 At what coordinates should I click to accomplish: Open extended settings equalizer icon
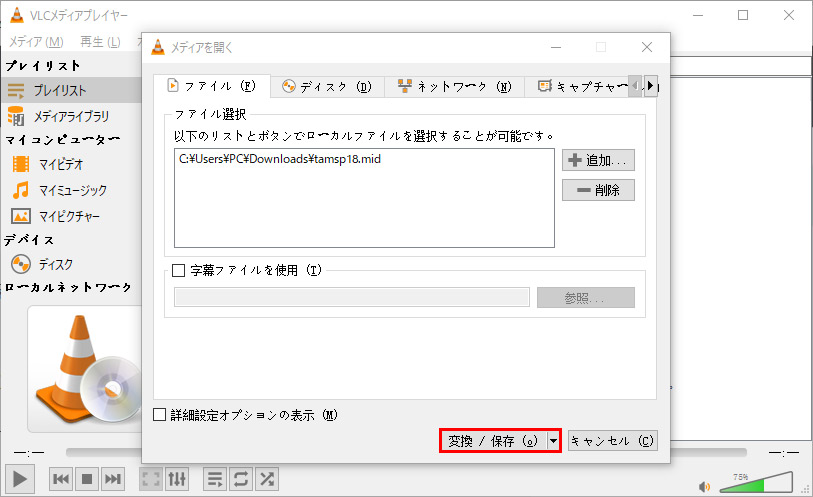coord(177,479)
